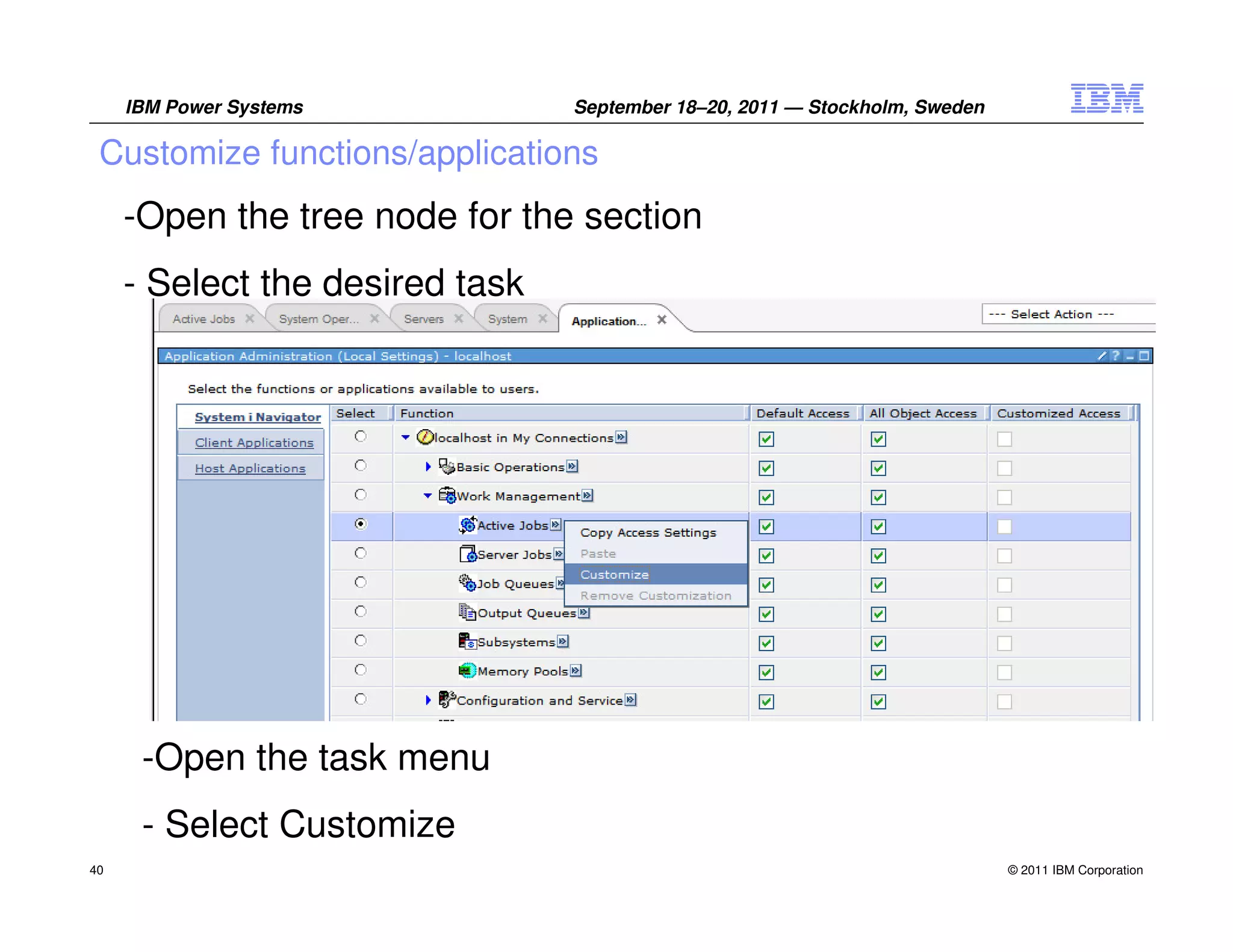The width and height of the screenshot is (1233, 952).
Task: Maximize the Application Administration portlet
Action: tap(1144, 356)
